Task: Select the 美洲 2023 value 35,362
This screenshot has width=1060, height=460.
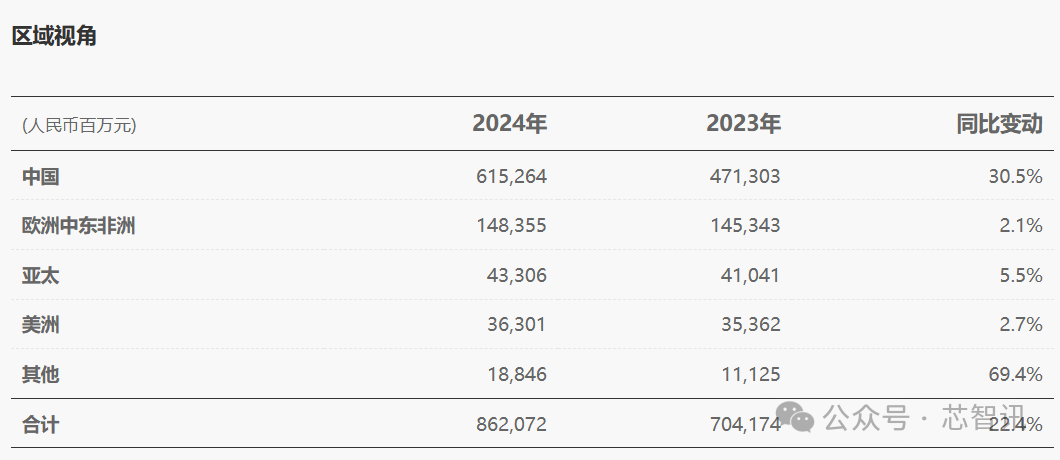Action: [x=750, y=325]
